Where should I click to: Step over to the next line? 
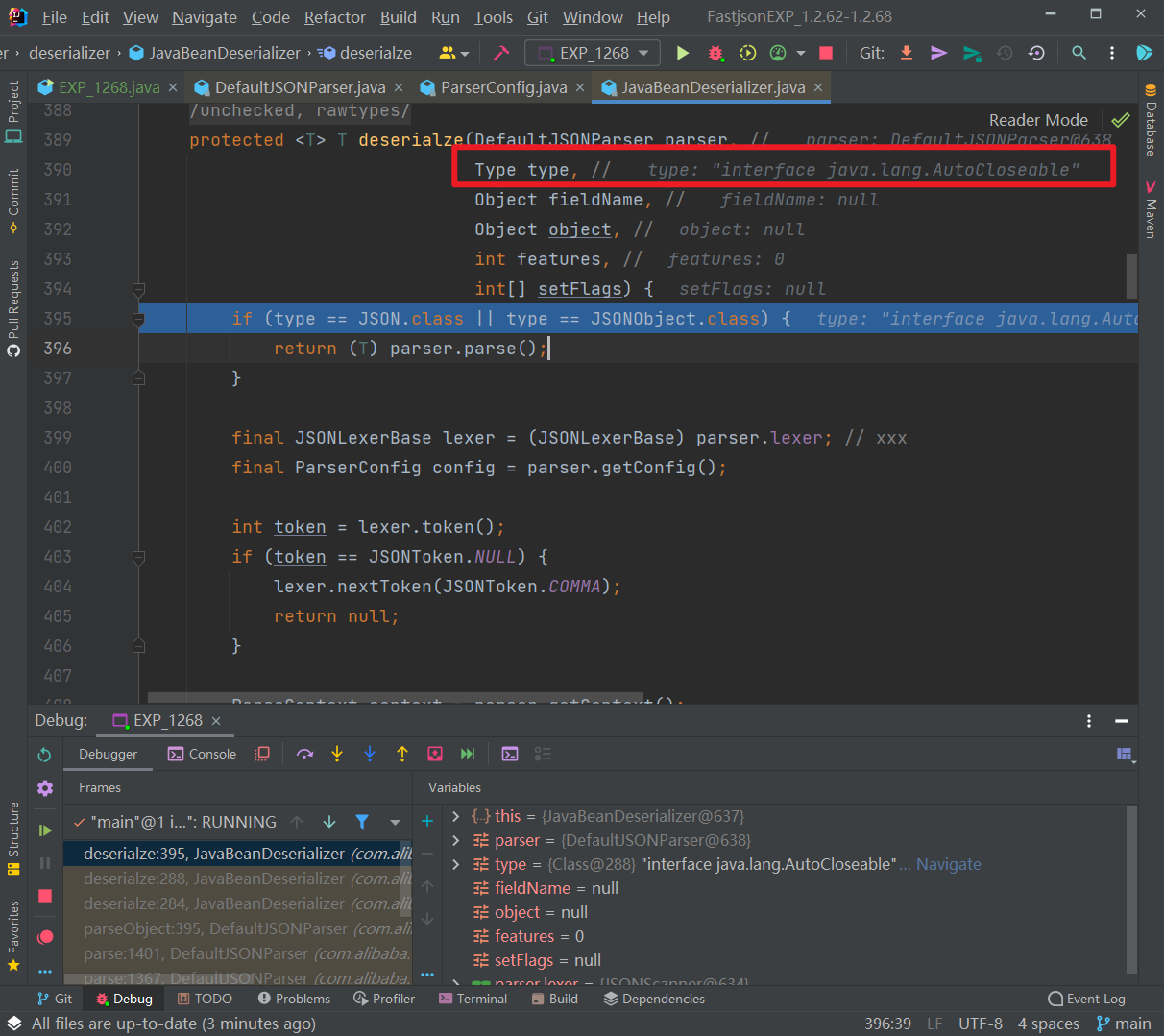[x=304, y=755]
